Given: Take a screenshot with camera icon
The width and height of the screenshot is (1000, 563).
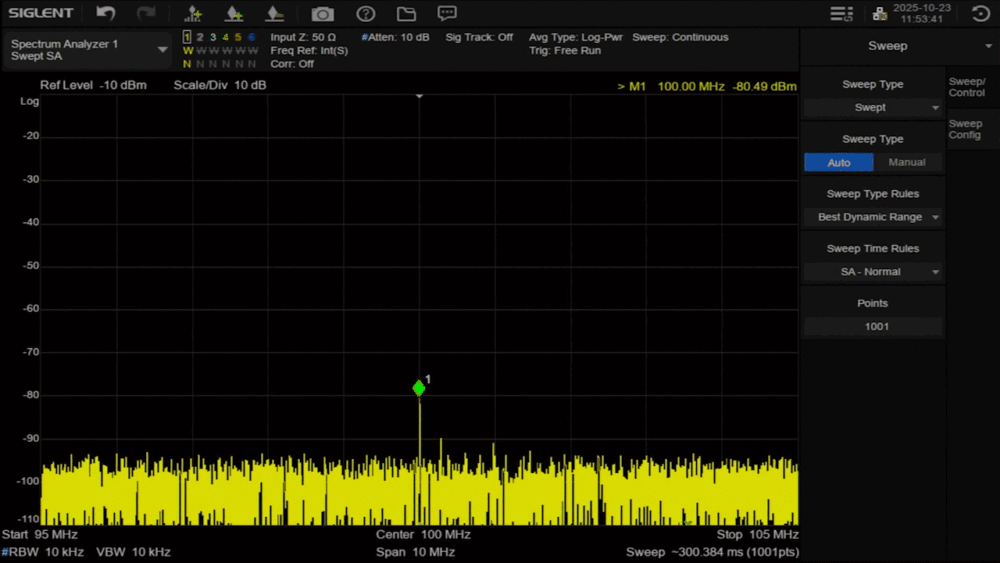Looking at the screenshot, I should pyautogui.click(x=322, y=13).
